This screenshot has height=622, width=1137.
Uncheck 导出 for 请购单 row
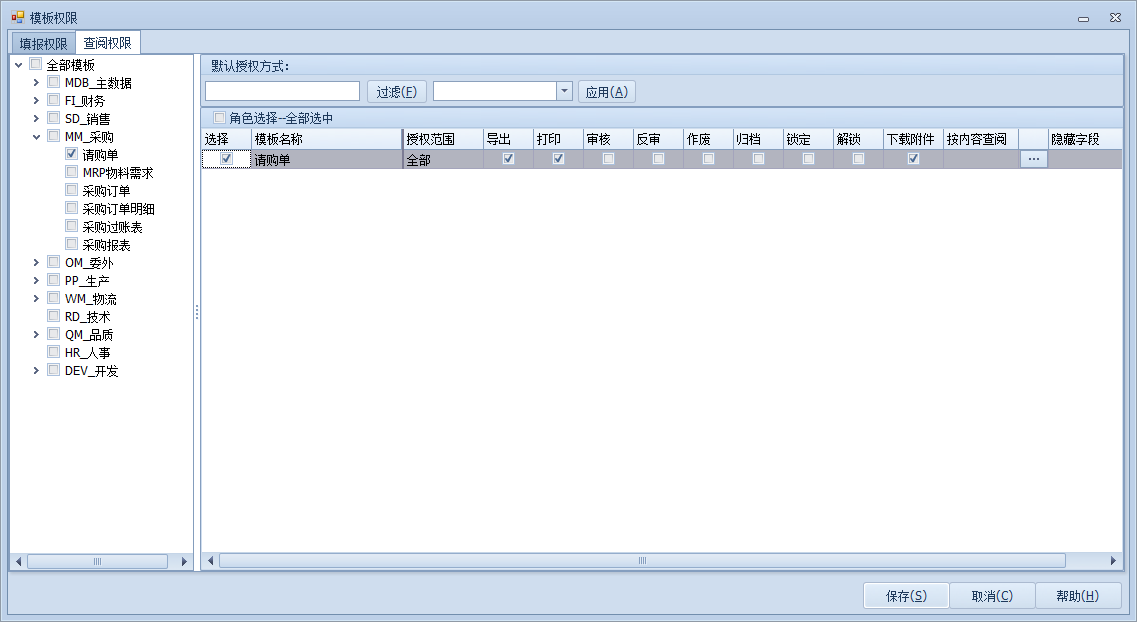pos(508,159)
